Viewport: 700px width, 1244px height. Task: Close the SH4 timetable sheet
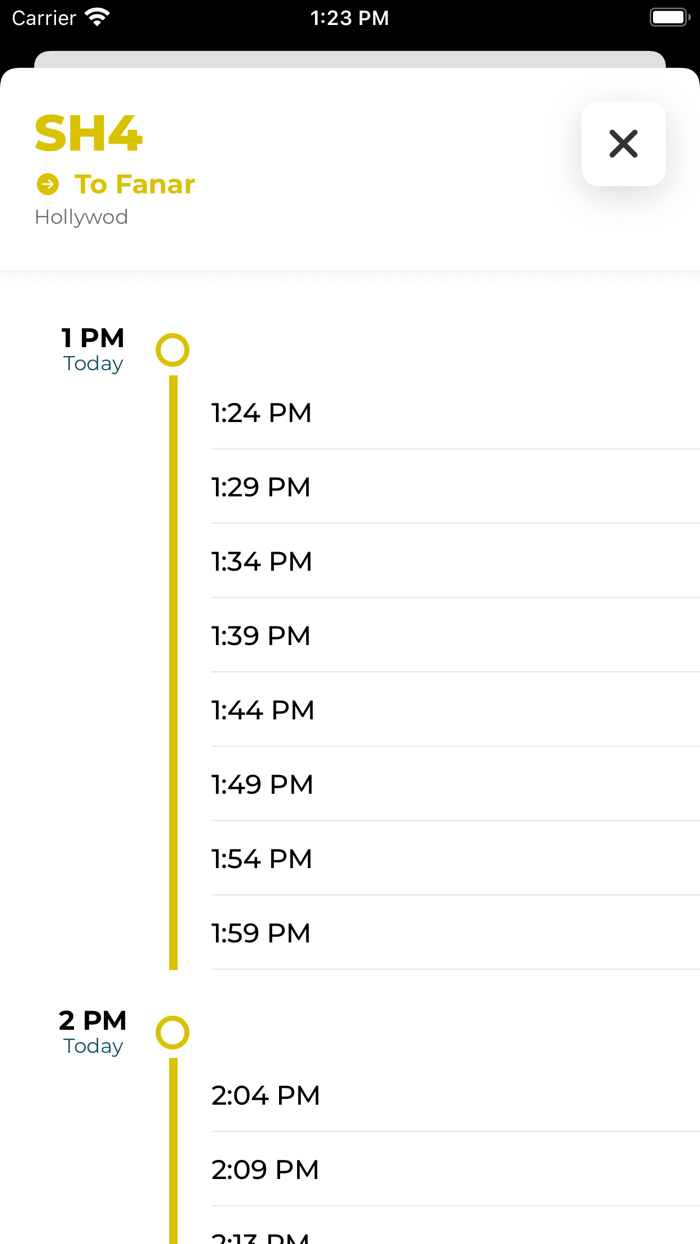click(x=623, y=144)
